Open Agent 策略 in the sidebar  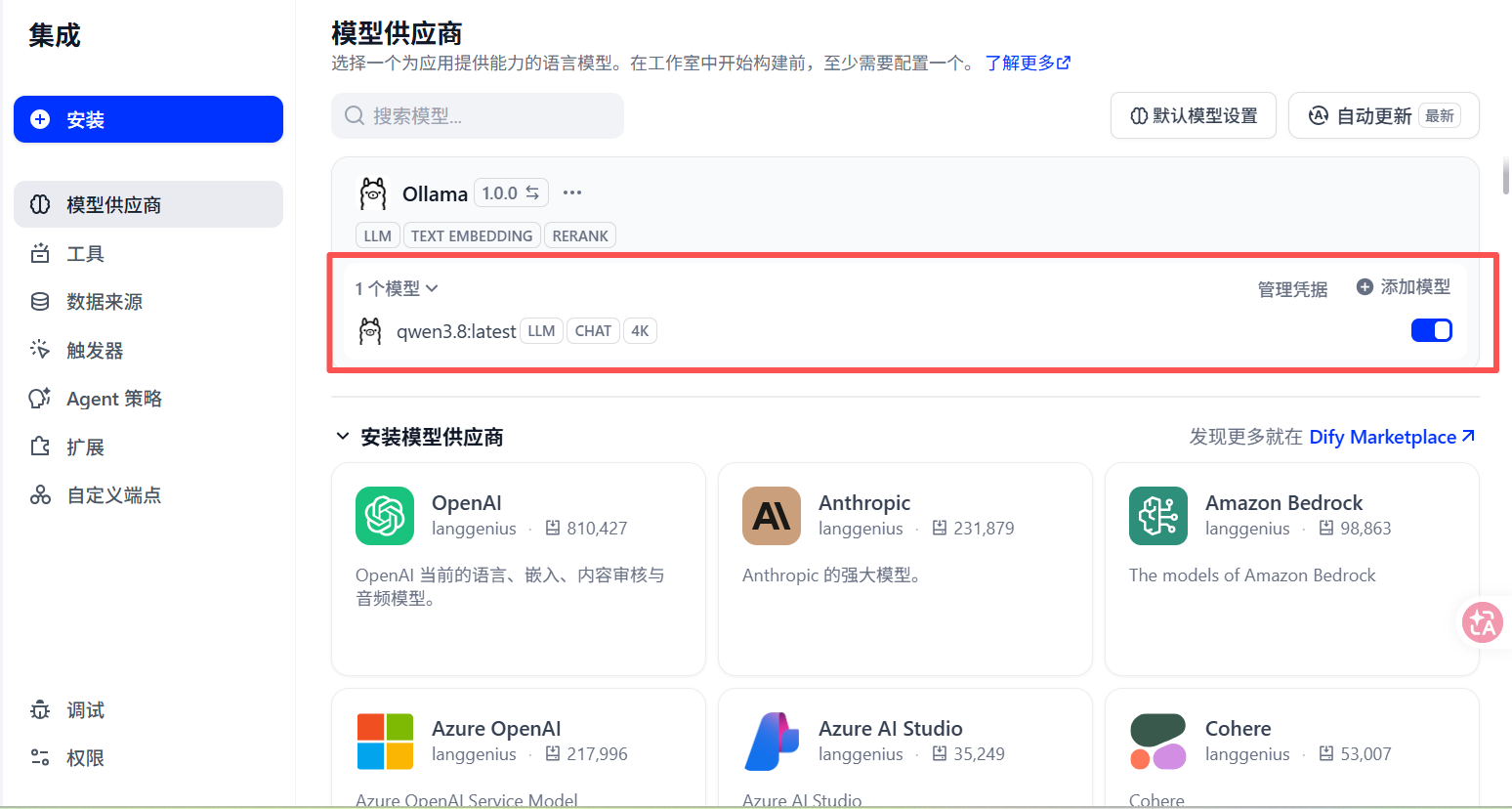148,398
